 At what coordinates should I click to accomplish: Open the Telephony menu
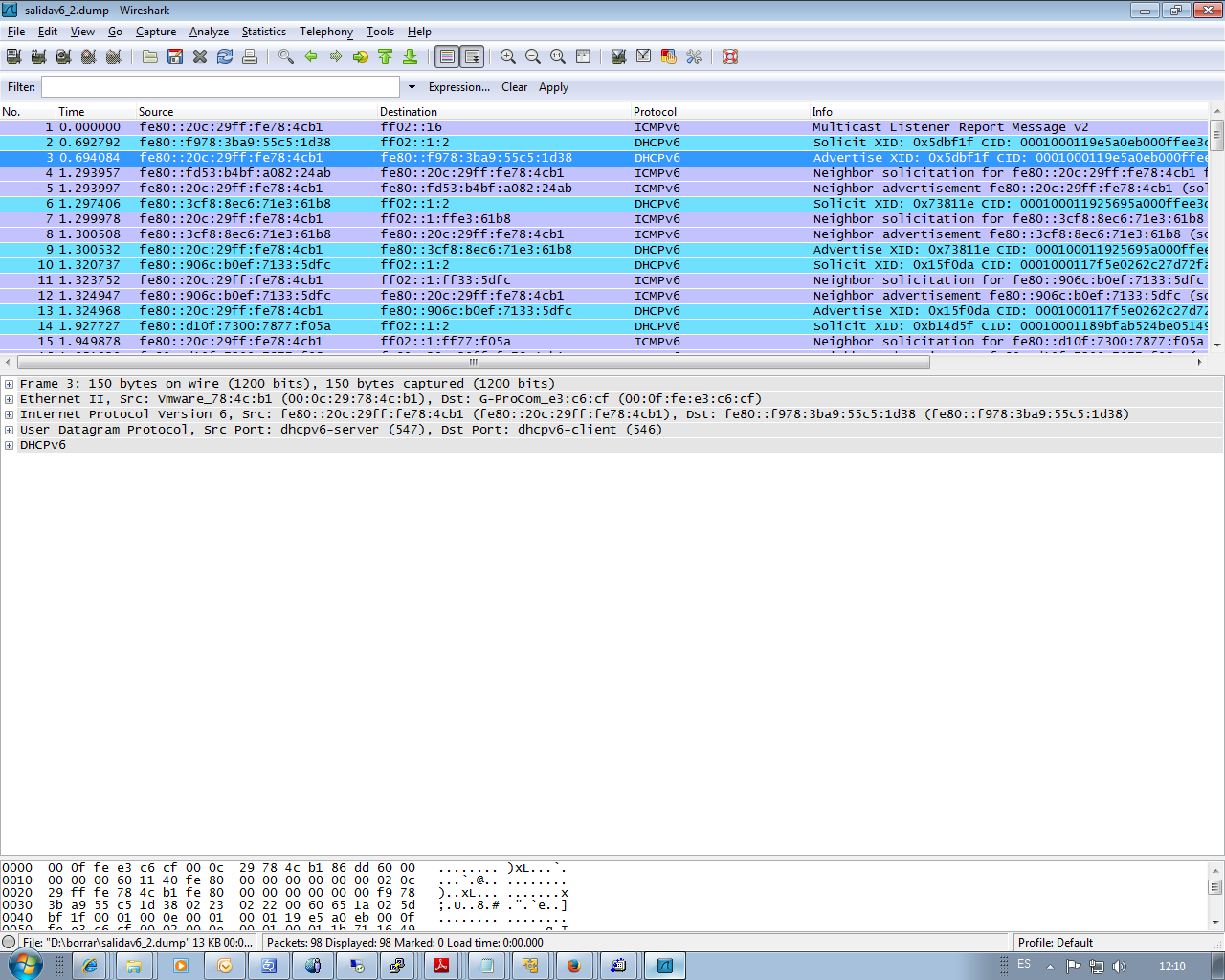325,32
